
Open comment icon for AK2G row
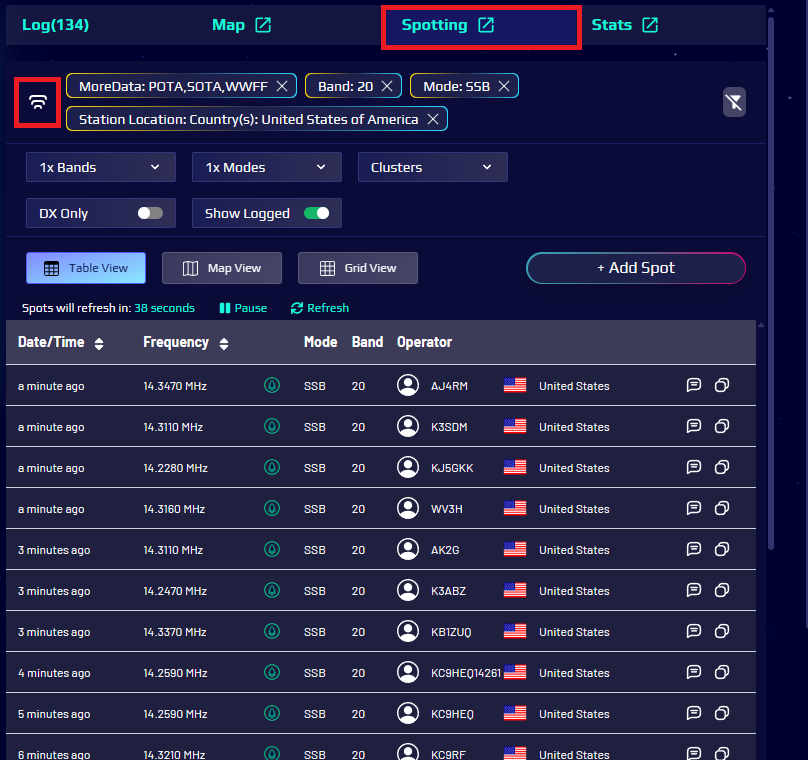click(694, 549)
